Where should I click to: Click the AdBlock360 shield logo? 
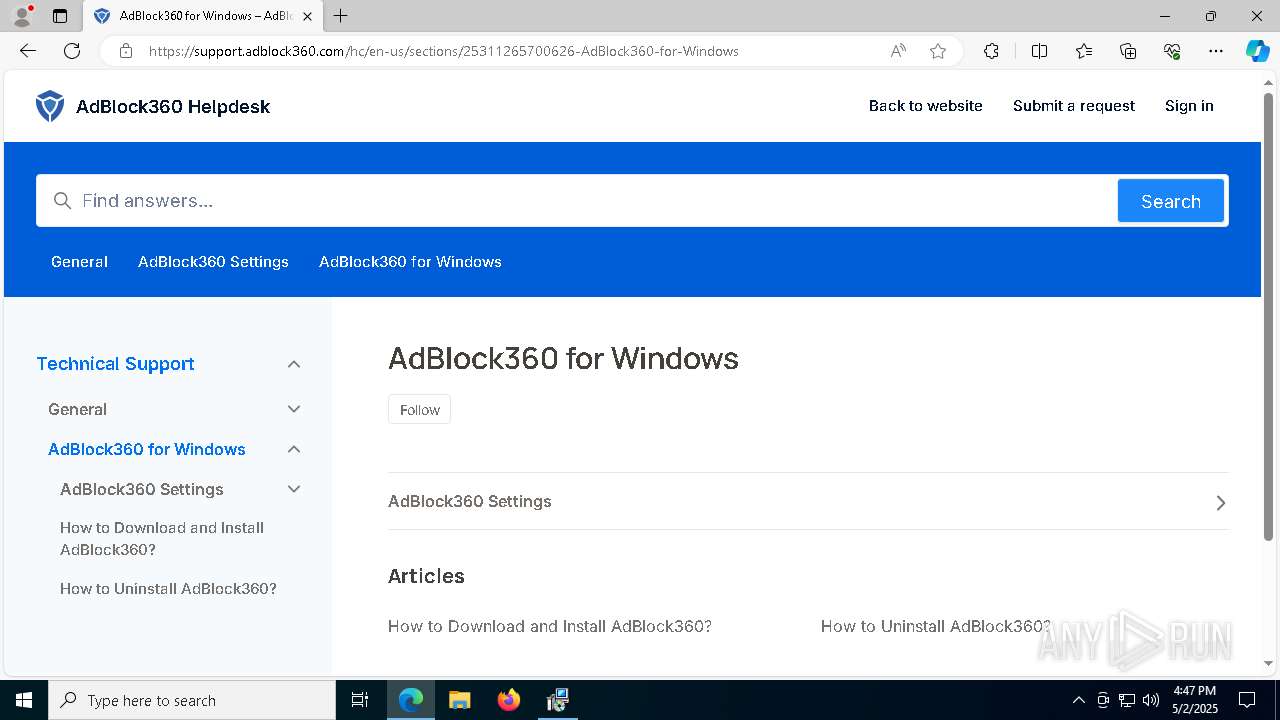(50, 106)
